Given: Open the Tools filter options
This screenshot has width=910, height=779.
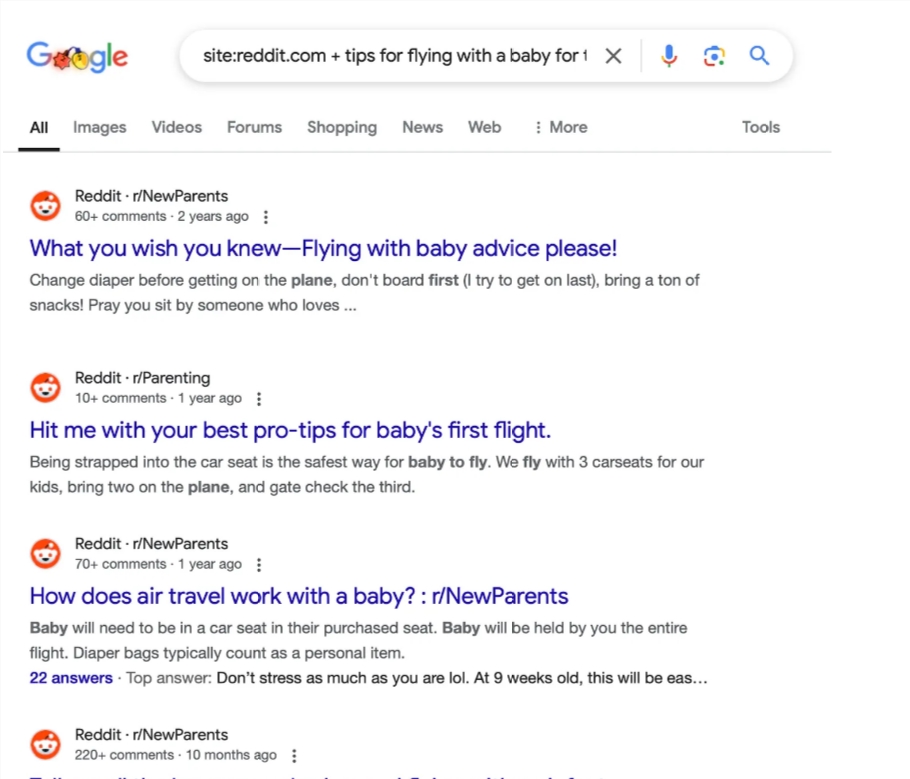Looking at the screenshot, I should coord(761,127).
